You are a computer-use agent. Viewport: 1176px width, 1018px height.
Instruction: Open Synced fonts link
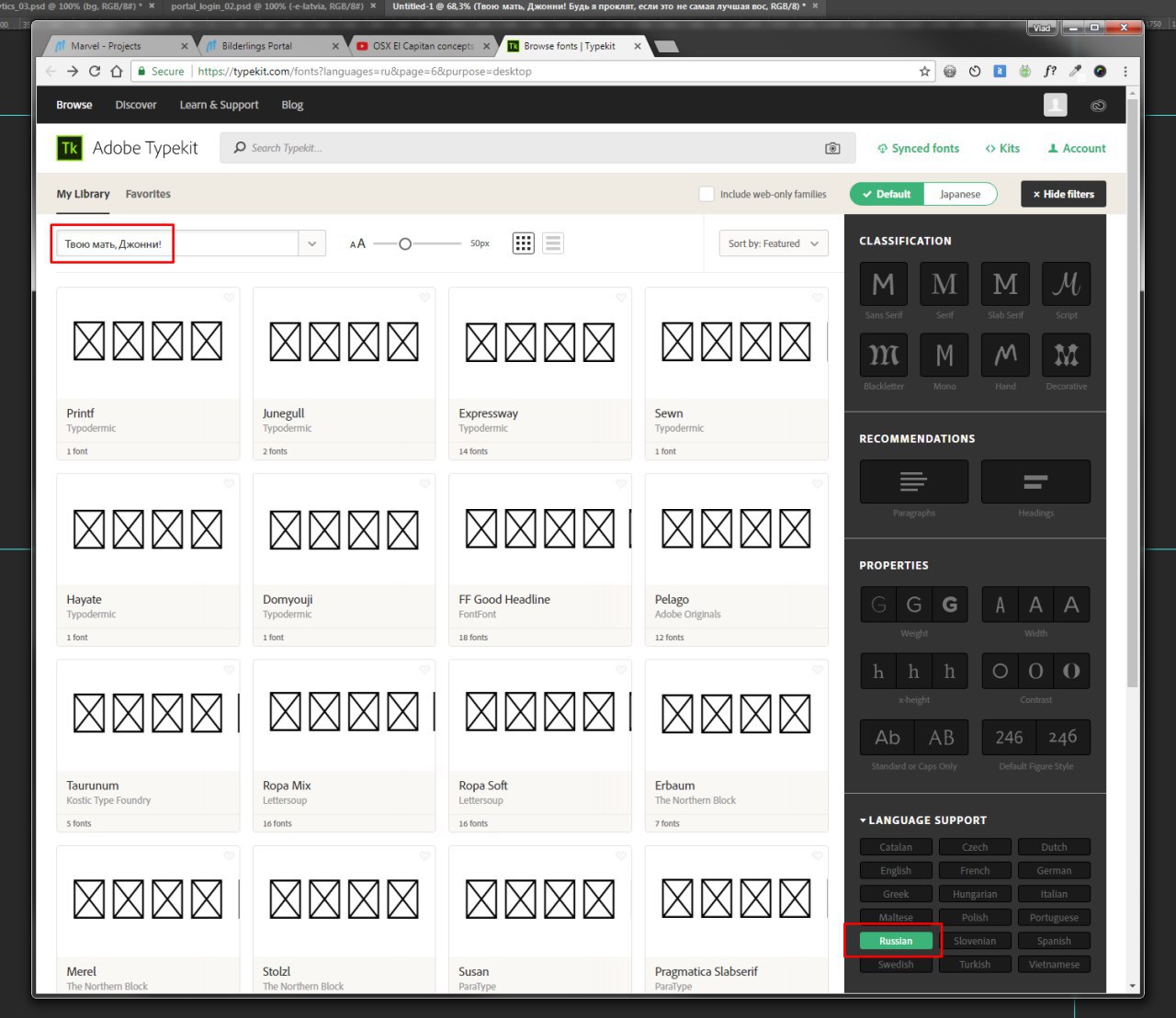point(918,148)
